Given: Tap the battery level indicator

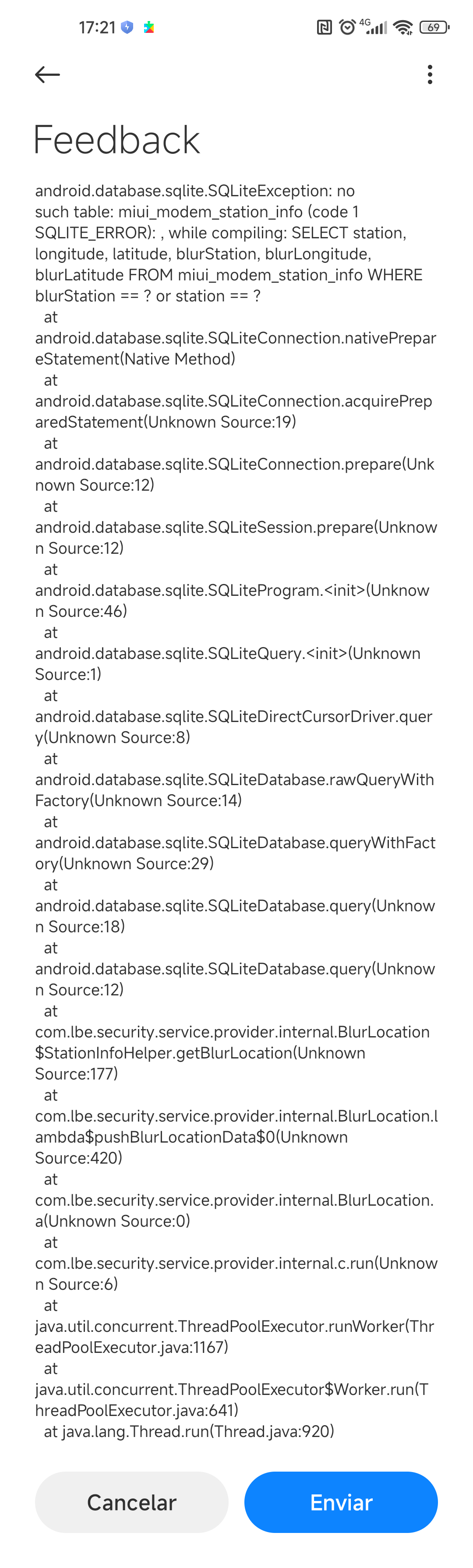Looking at the screenshot, I should (434, 28).
